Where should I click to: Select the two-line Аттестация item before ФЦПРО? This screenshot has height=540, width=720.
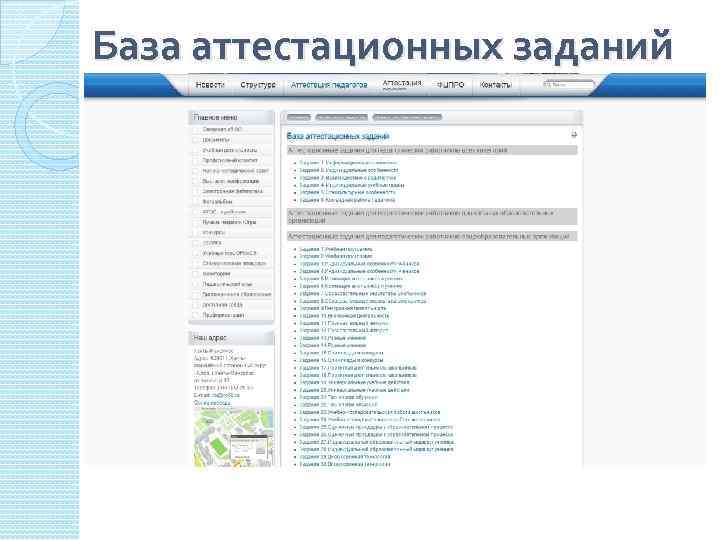402,84
